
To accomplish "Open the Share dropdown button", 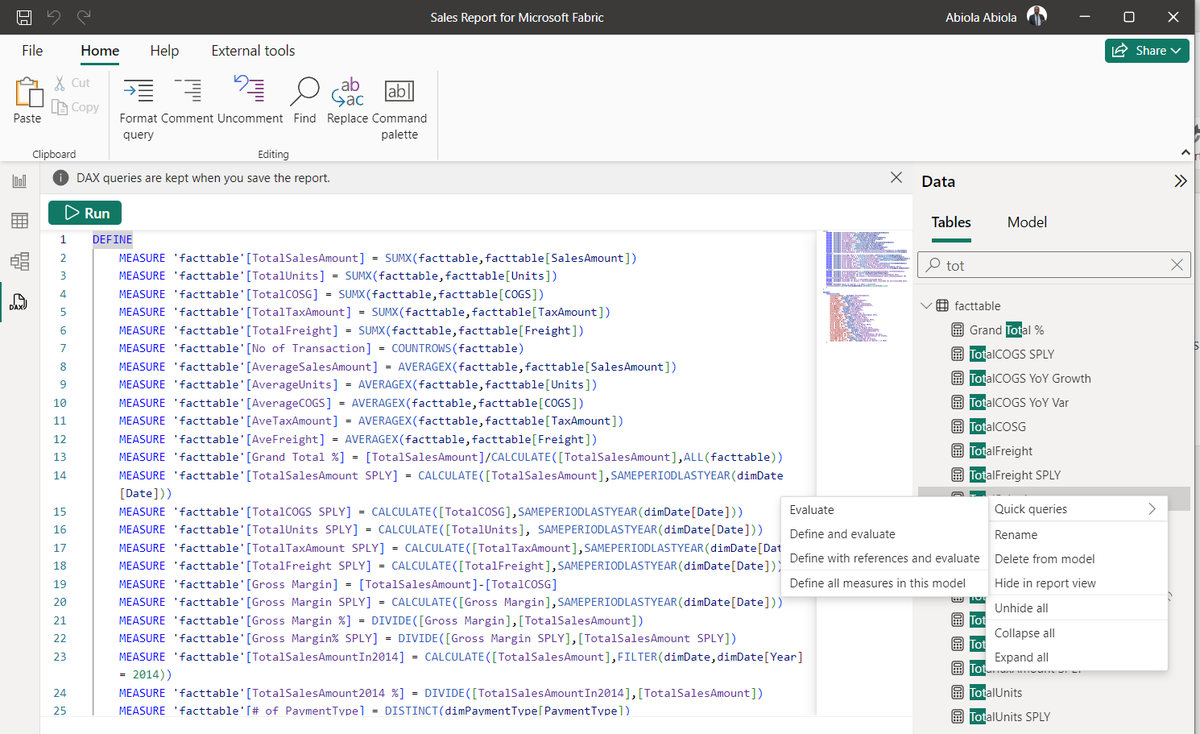I will (x=1146, y=50).
